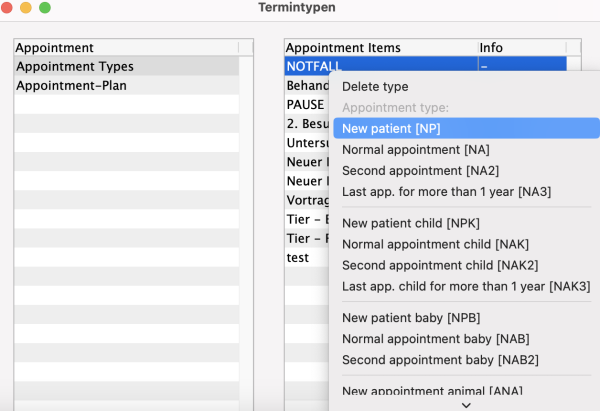Choose New appointment animal [ANA]

pyautogui.click(x=432, y=391)
